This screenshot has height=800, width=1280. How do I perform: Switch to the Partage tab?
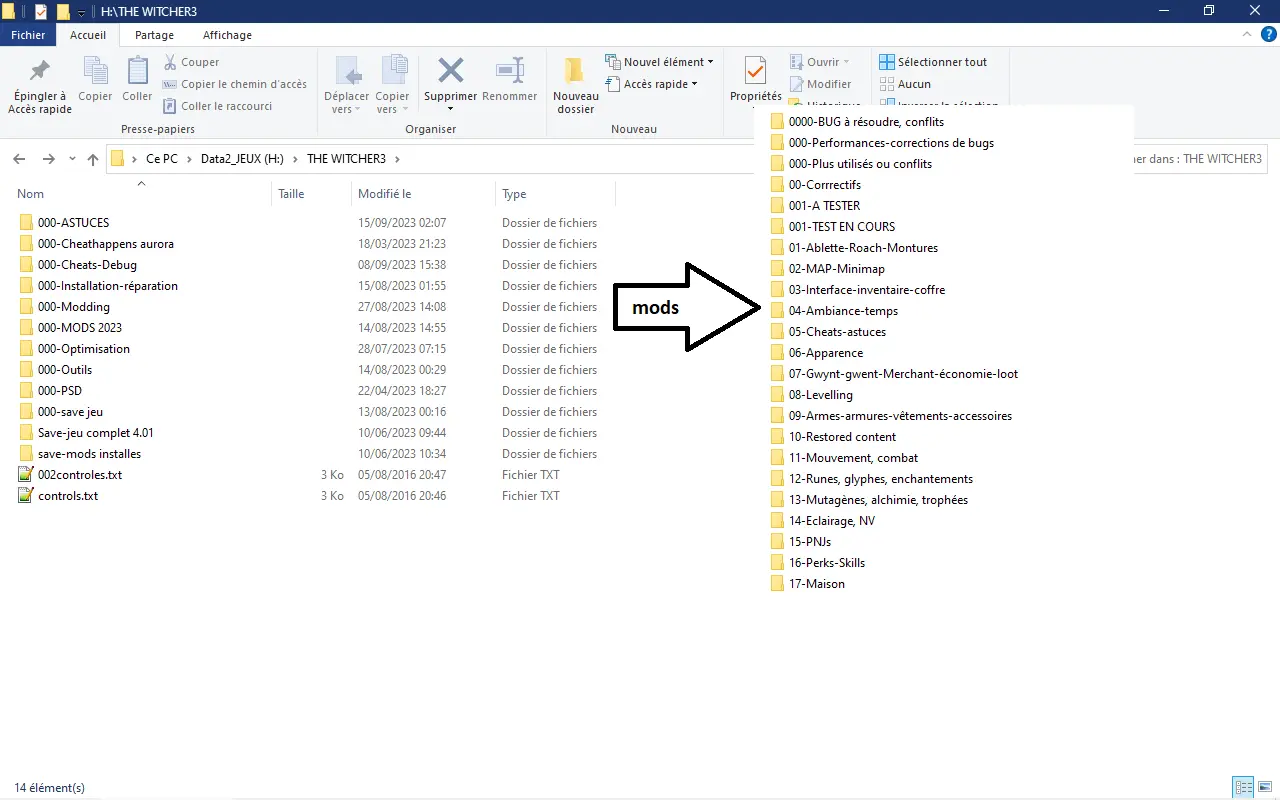point(154,35)
